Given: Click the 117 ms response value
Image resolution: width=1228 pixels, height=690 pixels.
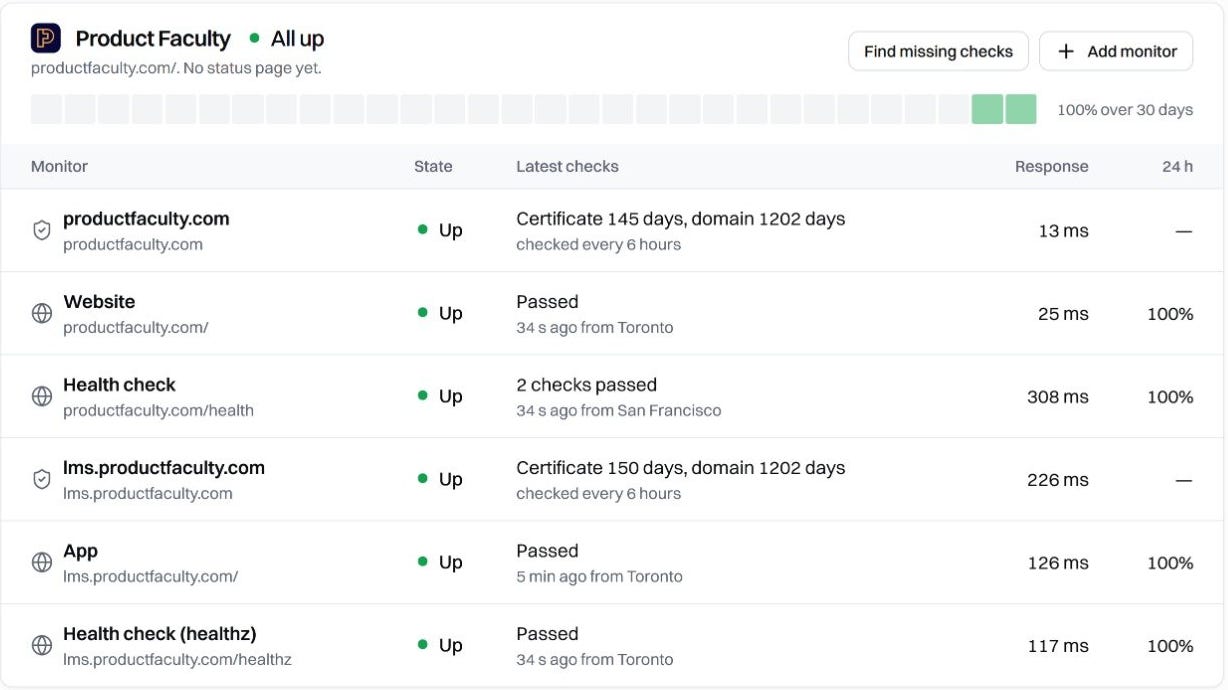Looking at the screenshot, I should tap(1058, 646).
